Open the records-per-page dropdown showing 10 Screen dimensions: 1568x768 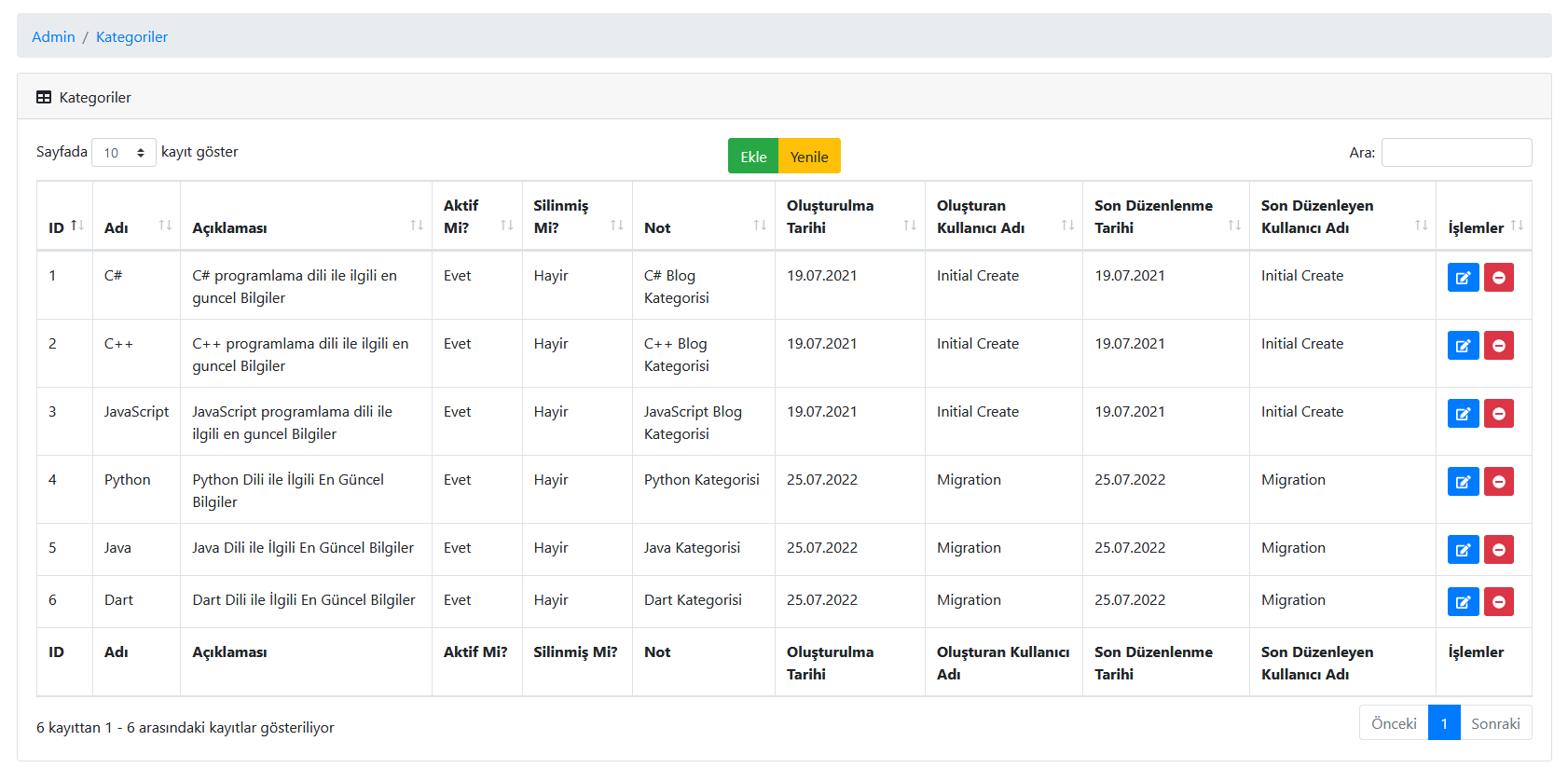[124, 152]
